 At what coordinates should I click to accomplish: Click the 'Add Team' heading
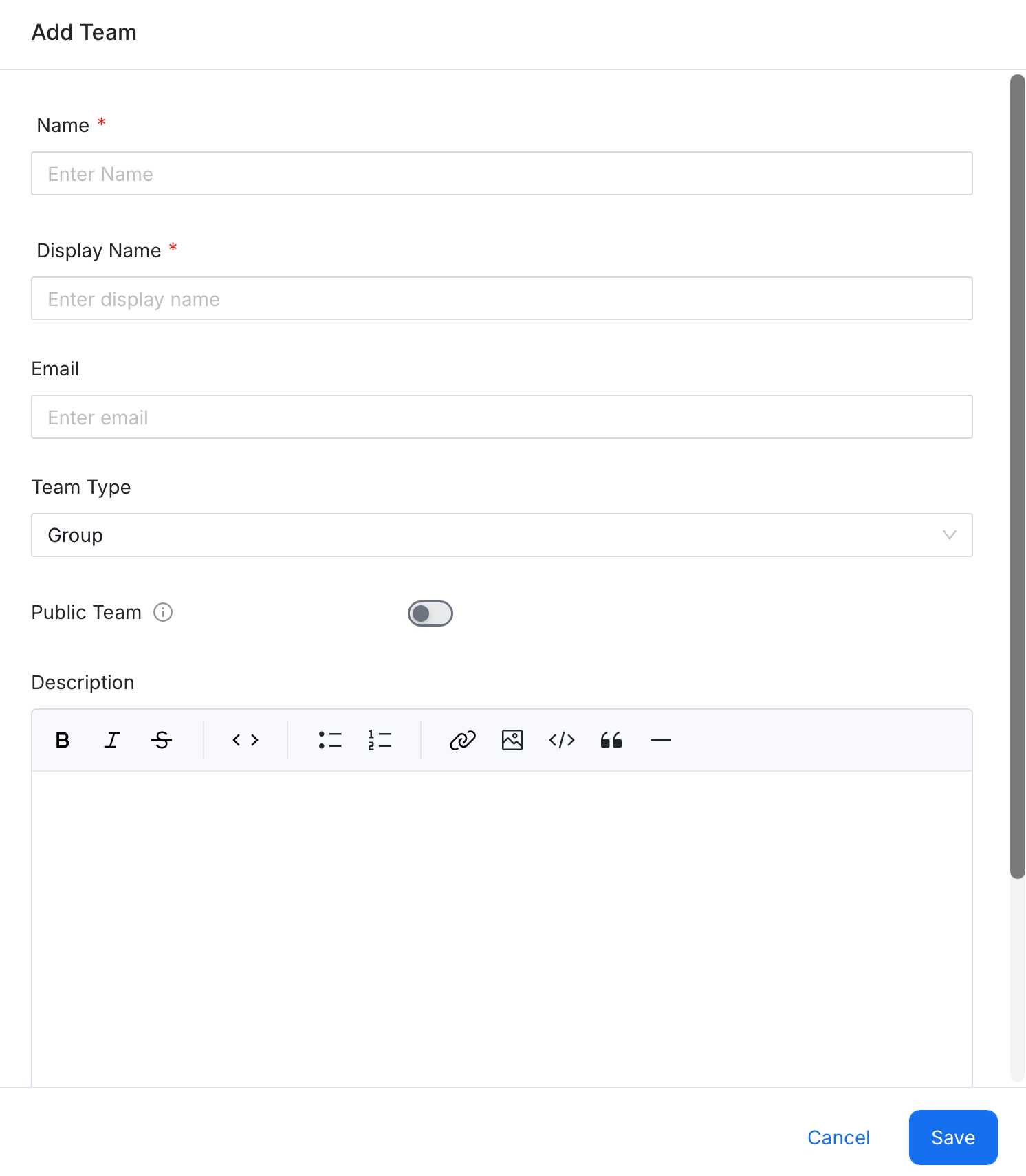84,32
